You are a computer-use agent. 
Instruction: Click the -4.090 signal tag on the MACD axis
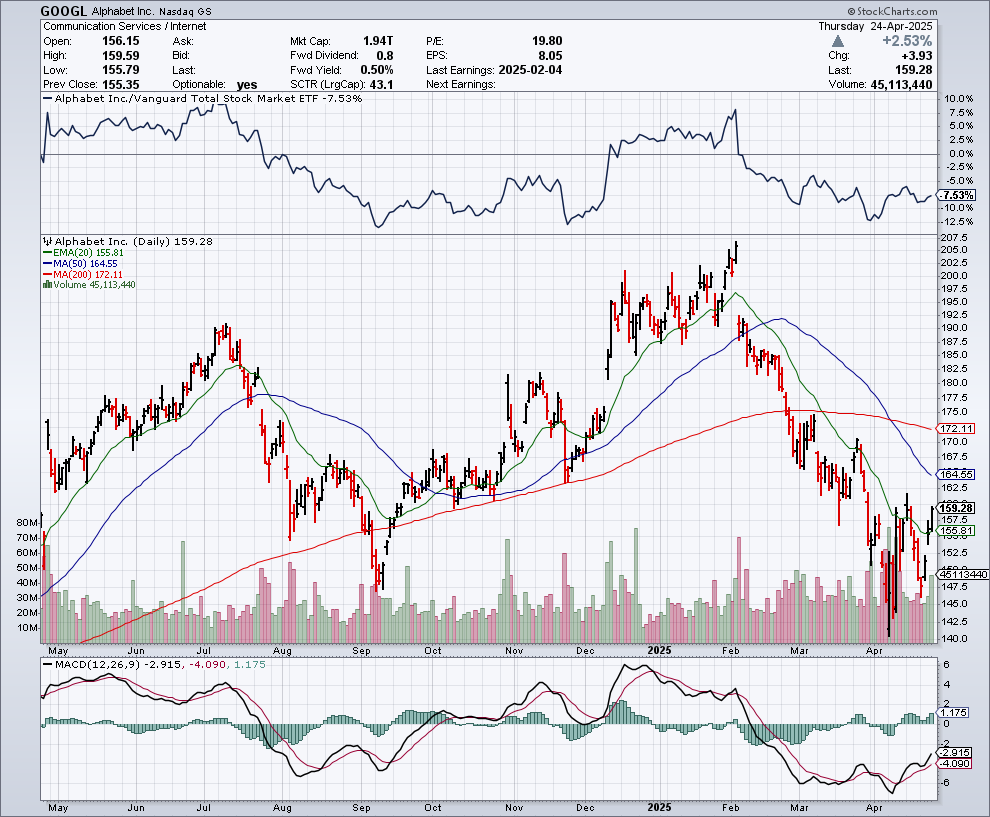(955, 763)
